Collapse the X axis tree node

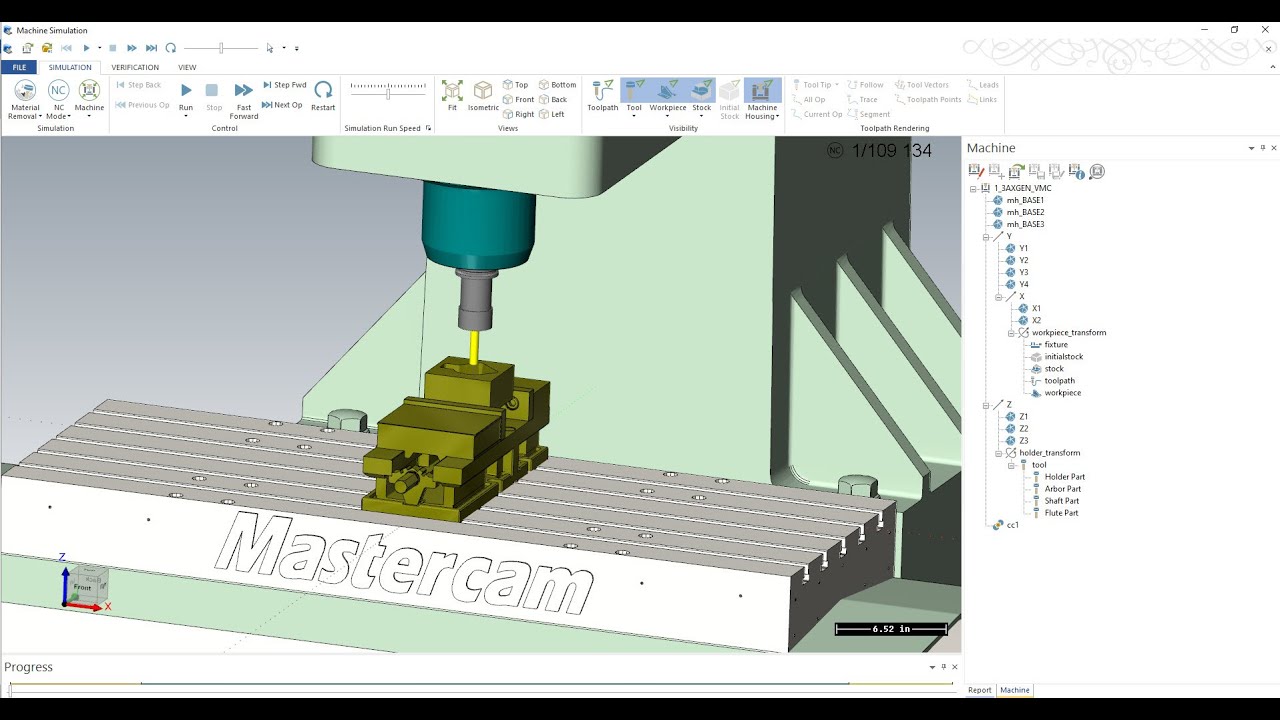[x=998, y=296]
